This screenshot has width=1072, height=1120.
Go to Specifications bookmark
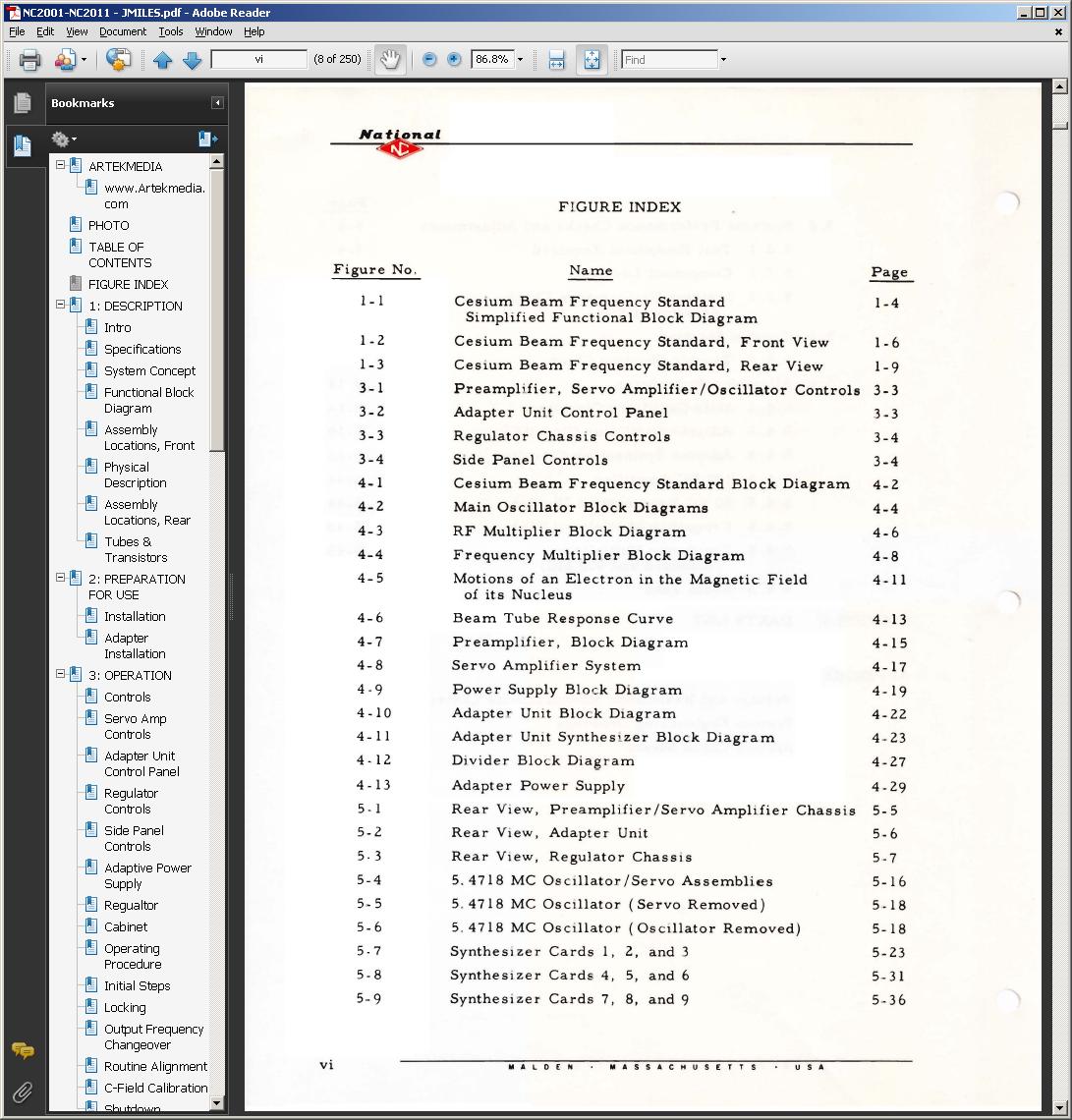click(x=142, y=349)
